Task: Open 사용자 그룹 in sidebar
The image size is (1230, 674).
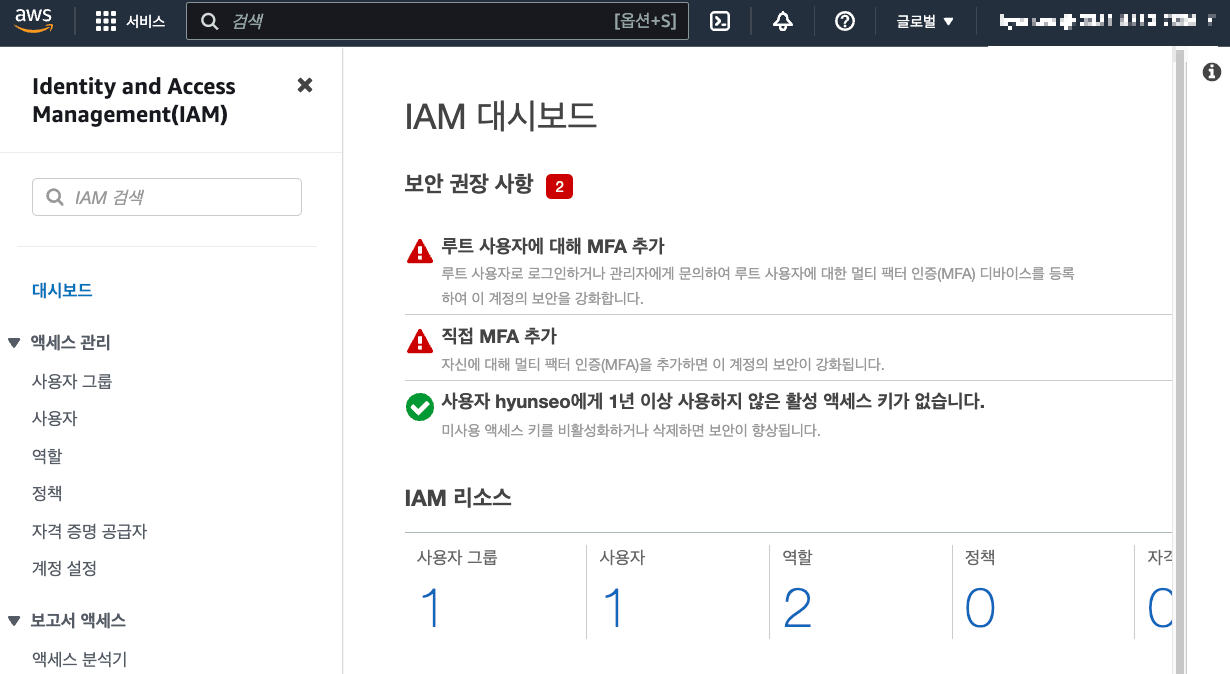Action: [72, 381]
